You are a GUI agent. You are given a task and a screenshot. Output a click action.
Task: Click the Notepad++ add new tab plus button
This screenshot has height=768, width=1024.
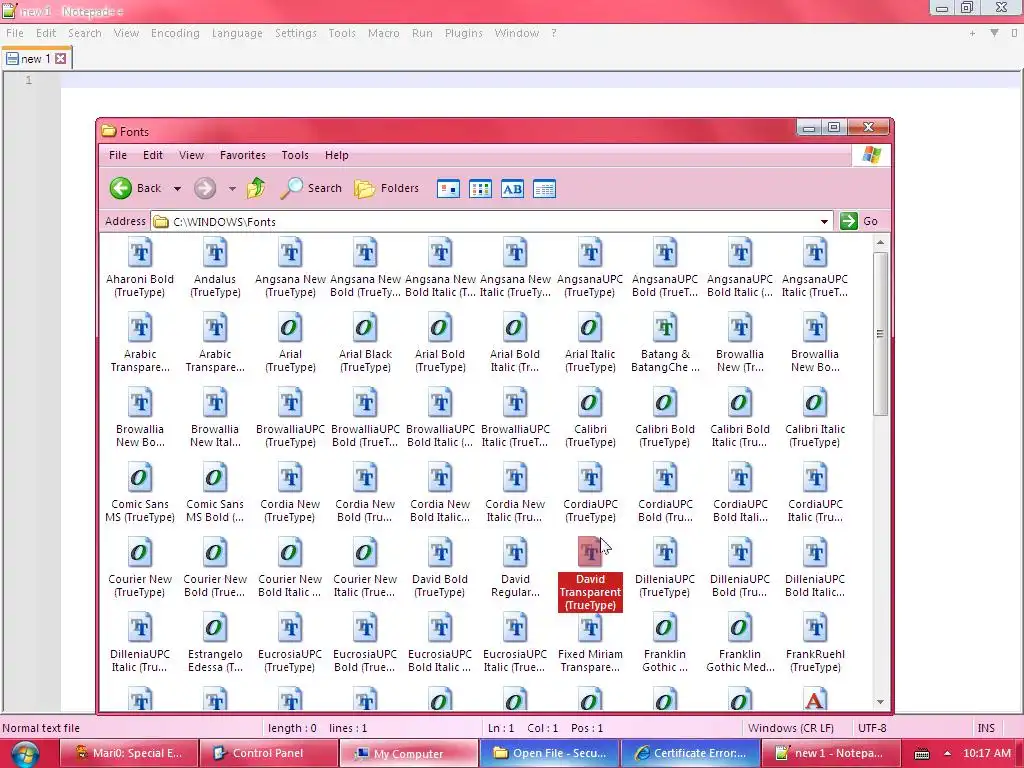972,33
